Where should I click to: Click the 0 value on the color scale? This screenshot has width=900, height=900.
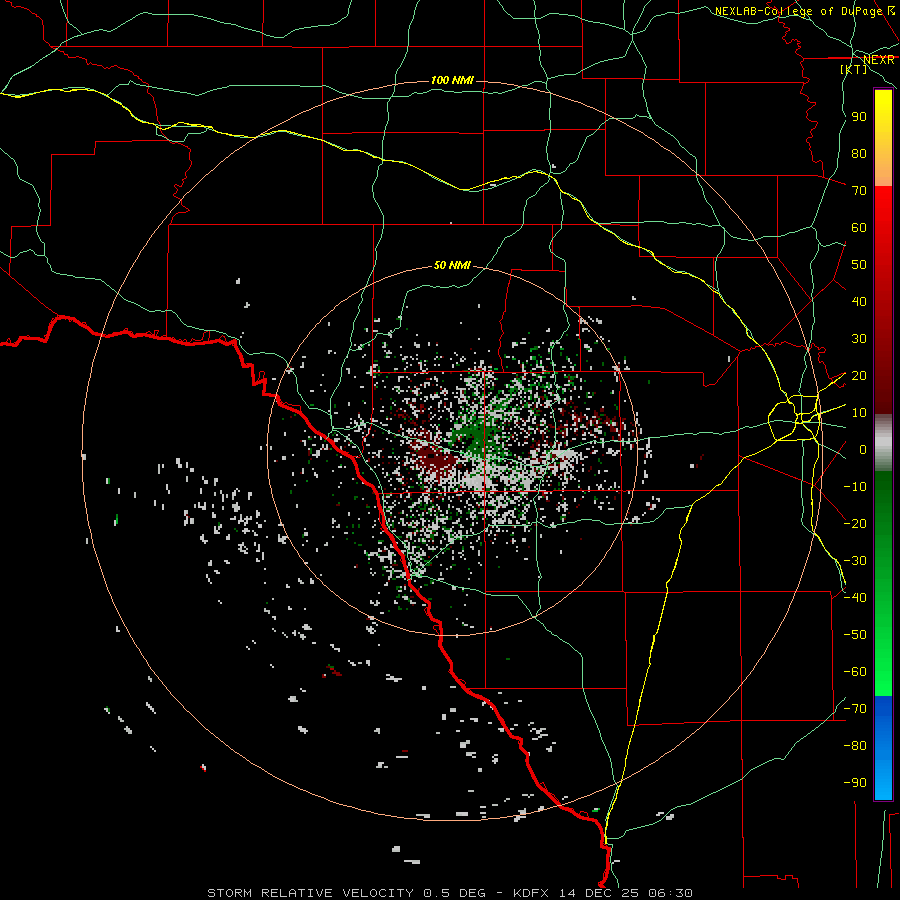(x=863, y=450)
